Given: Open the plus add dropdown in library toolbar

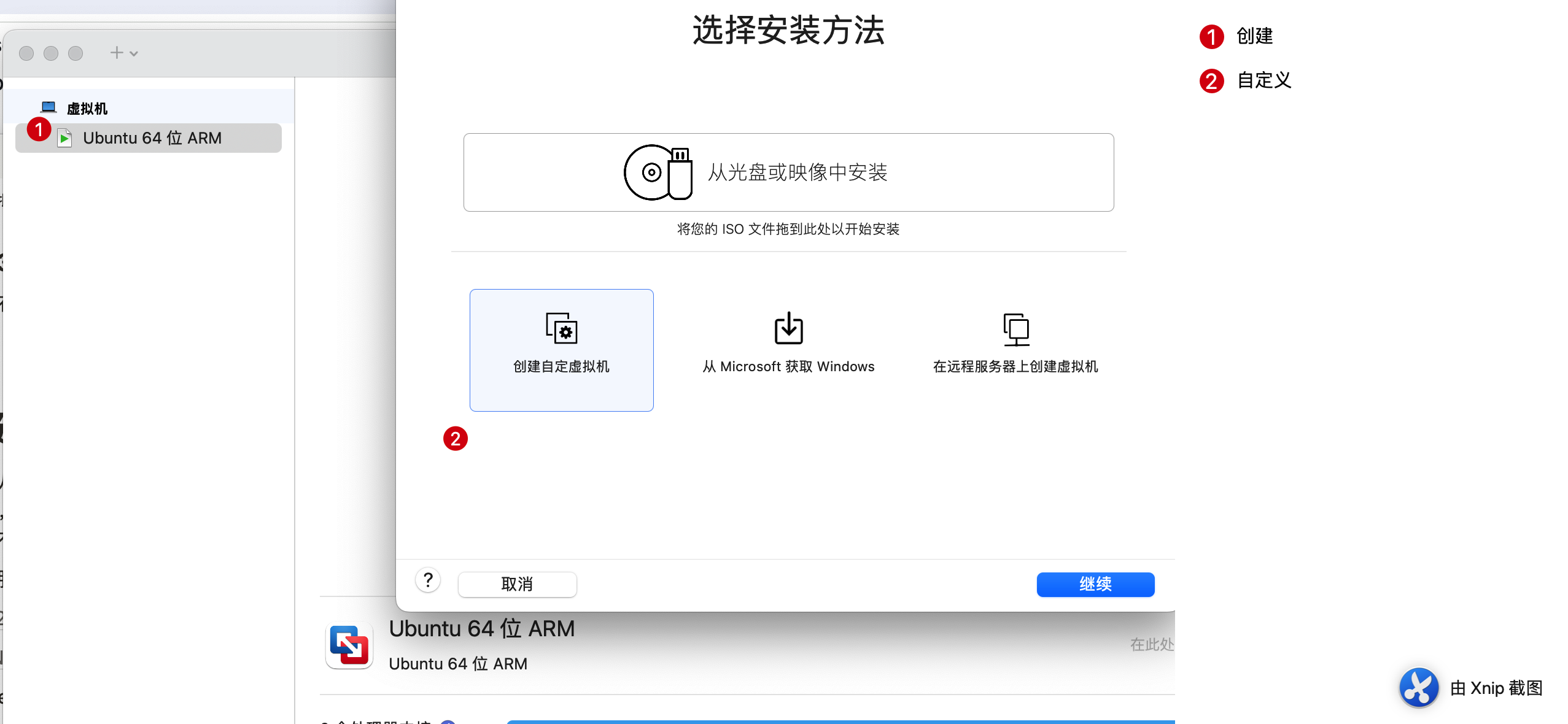Looking at the screenshot, I should pos(123,53).
